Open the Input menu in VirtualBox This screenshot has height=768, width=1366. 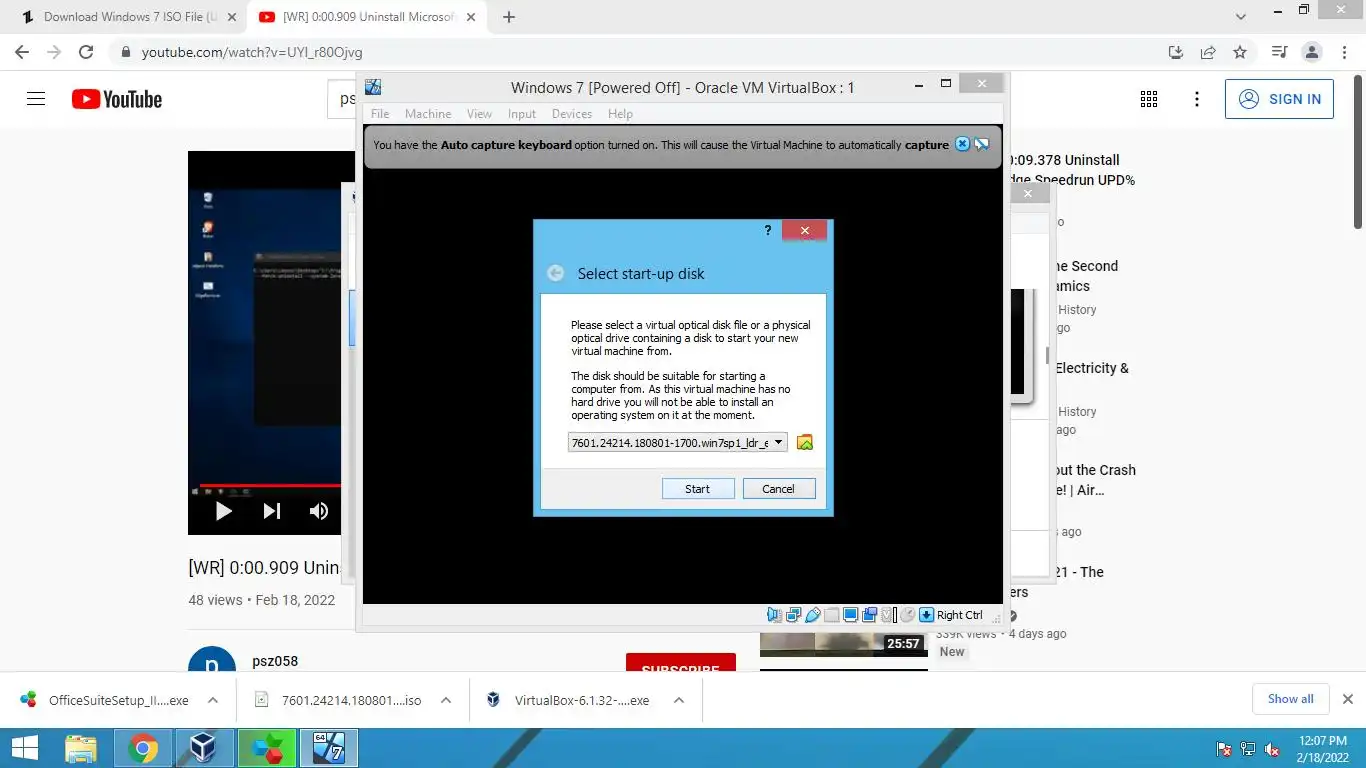tap(522, 114)
